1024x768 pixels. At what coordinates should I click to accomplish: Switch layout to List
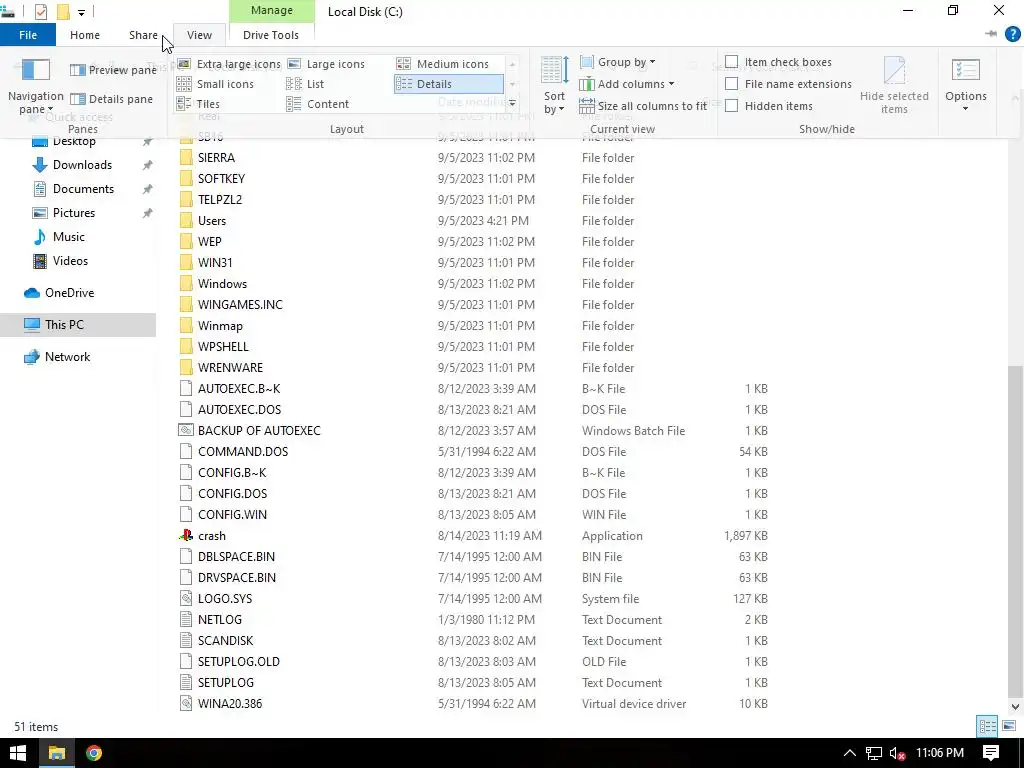coord(306,84)
